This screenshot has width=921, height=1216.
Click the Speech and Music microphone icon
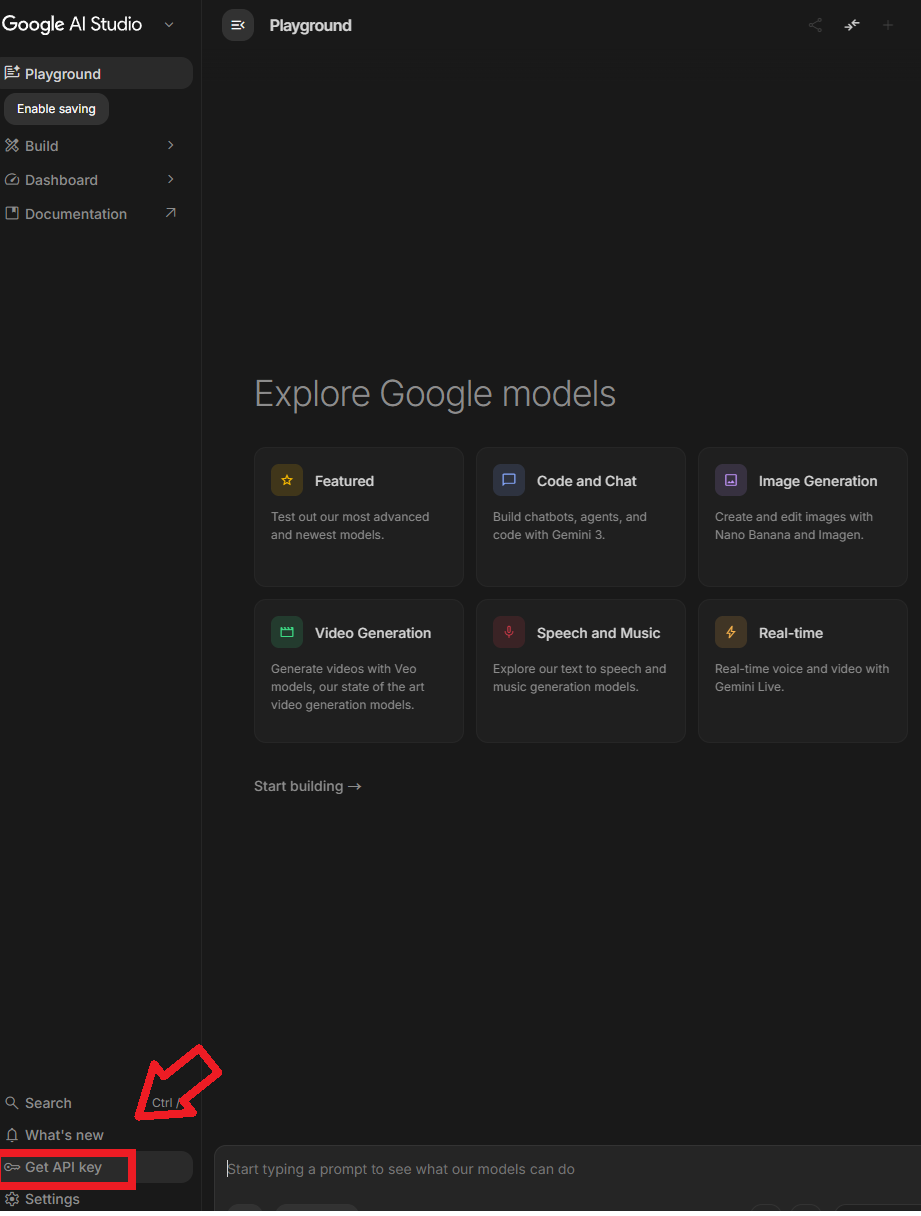pyautogui.click(x=509, y=632)
